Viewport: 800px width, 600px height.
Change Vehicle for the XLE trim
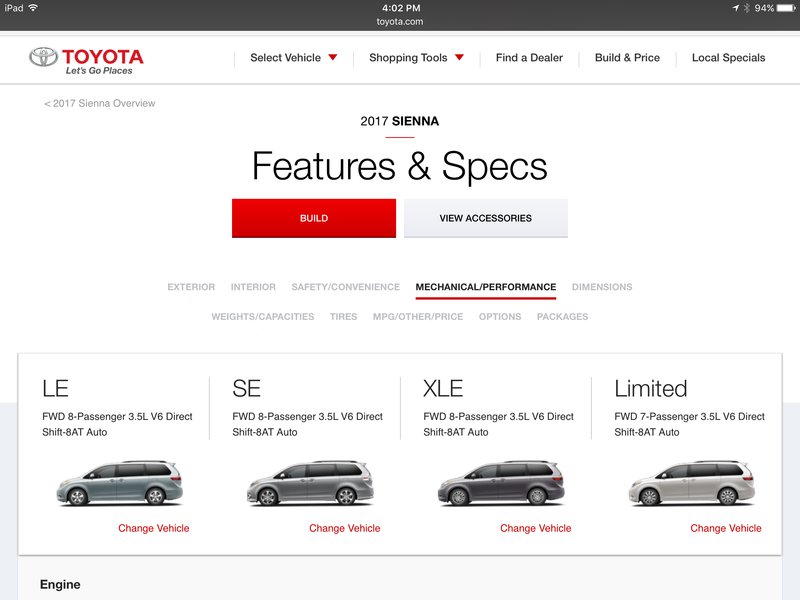point(535,528)
